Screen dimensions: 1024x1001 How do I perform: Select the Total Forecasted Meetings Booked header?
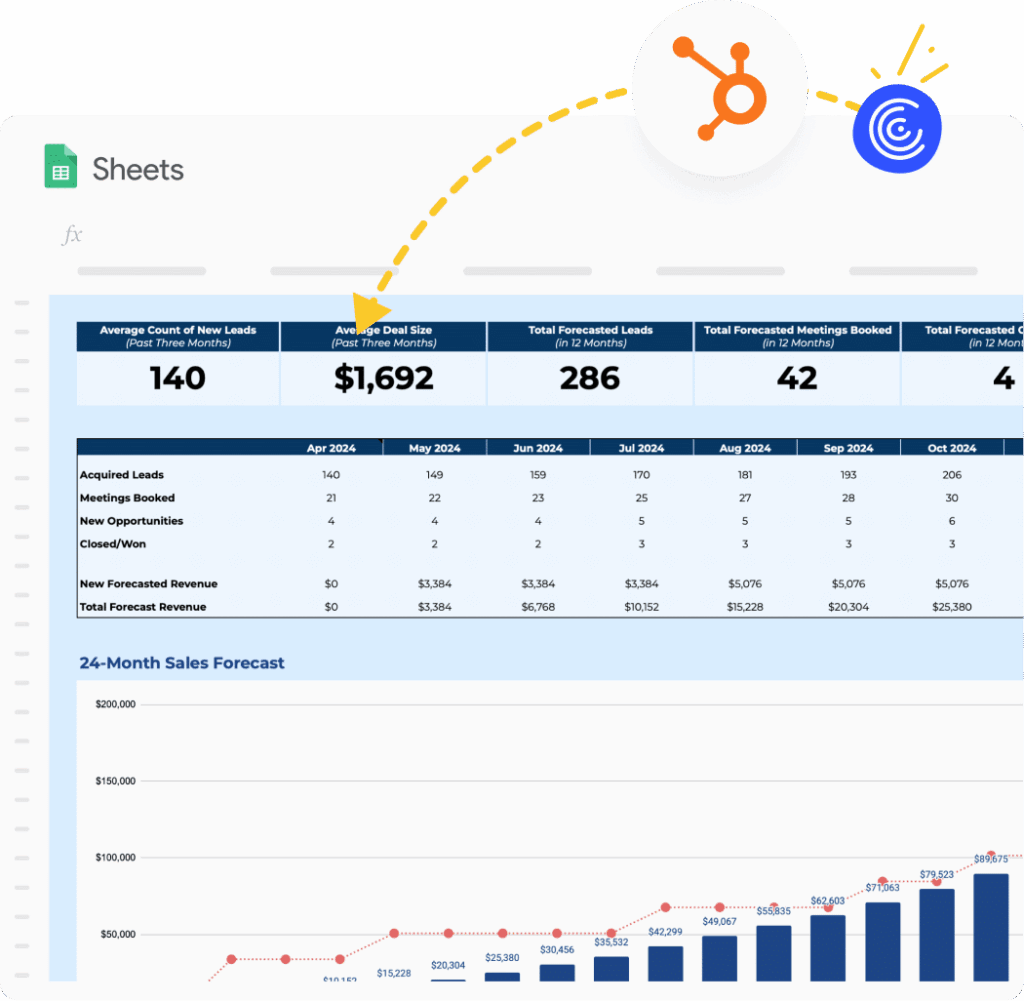pyautogui.click(x=797, y=336)
